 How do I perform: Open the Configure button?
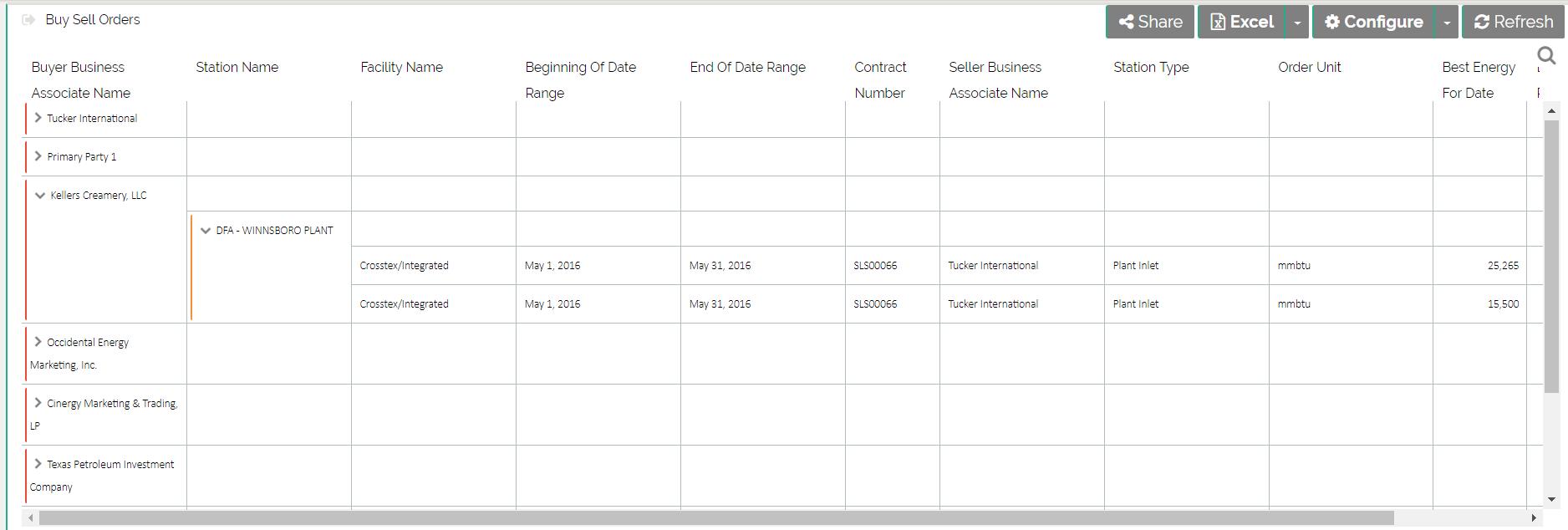1373,22
